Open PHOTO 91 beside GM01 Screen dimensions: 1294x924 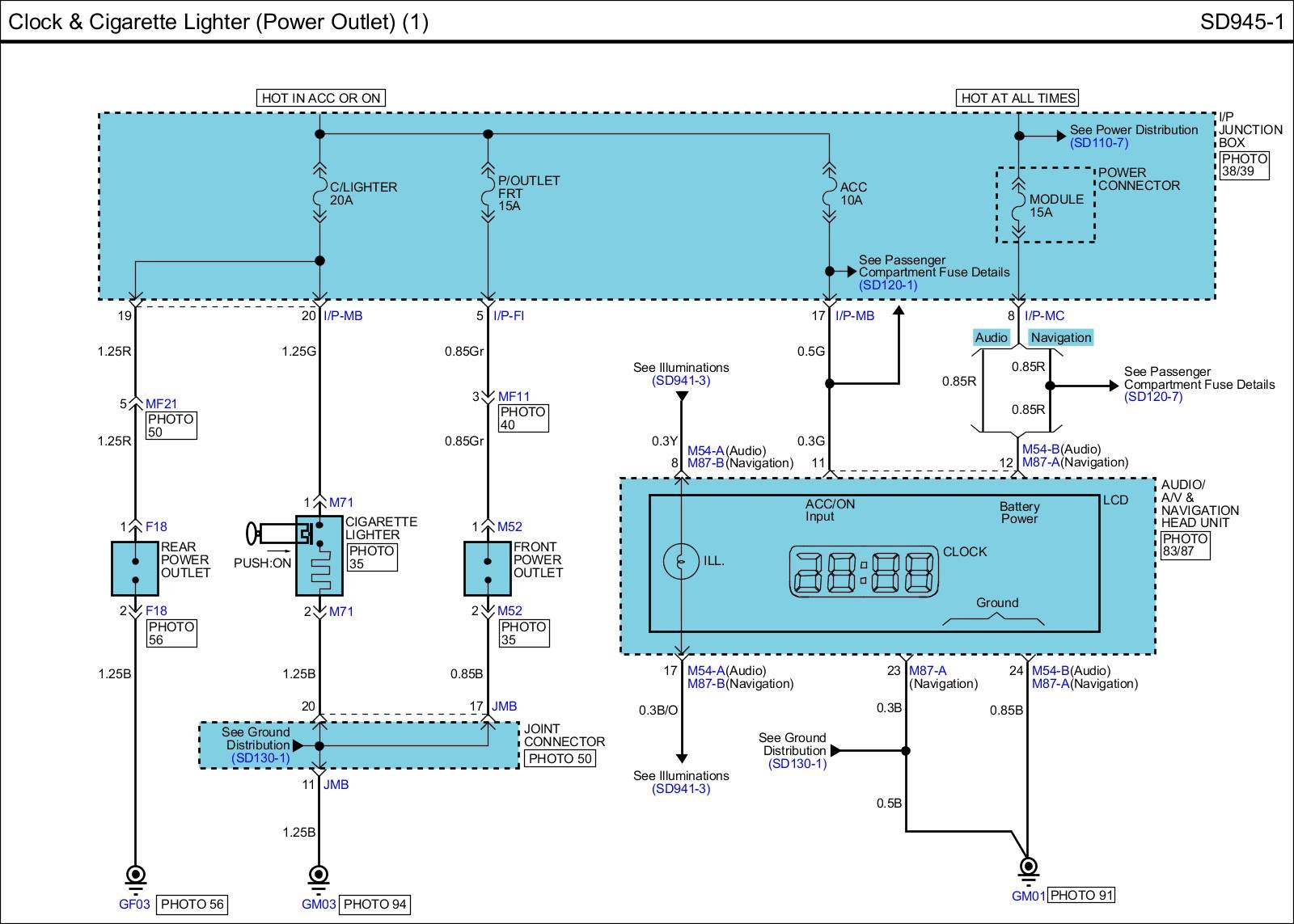pos(1081,895)
